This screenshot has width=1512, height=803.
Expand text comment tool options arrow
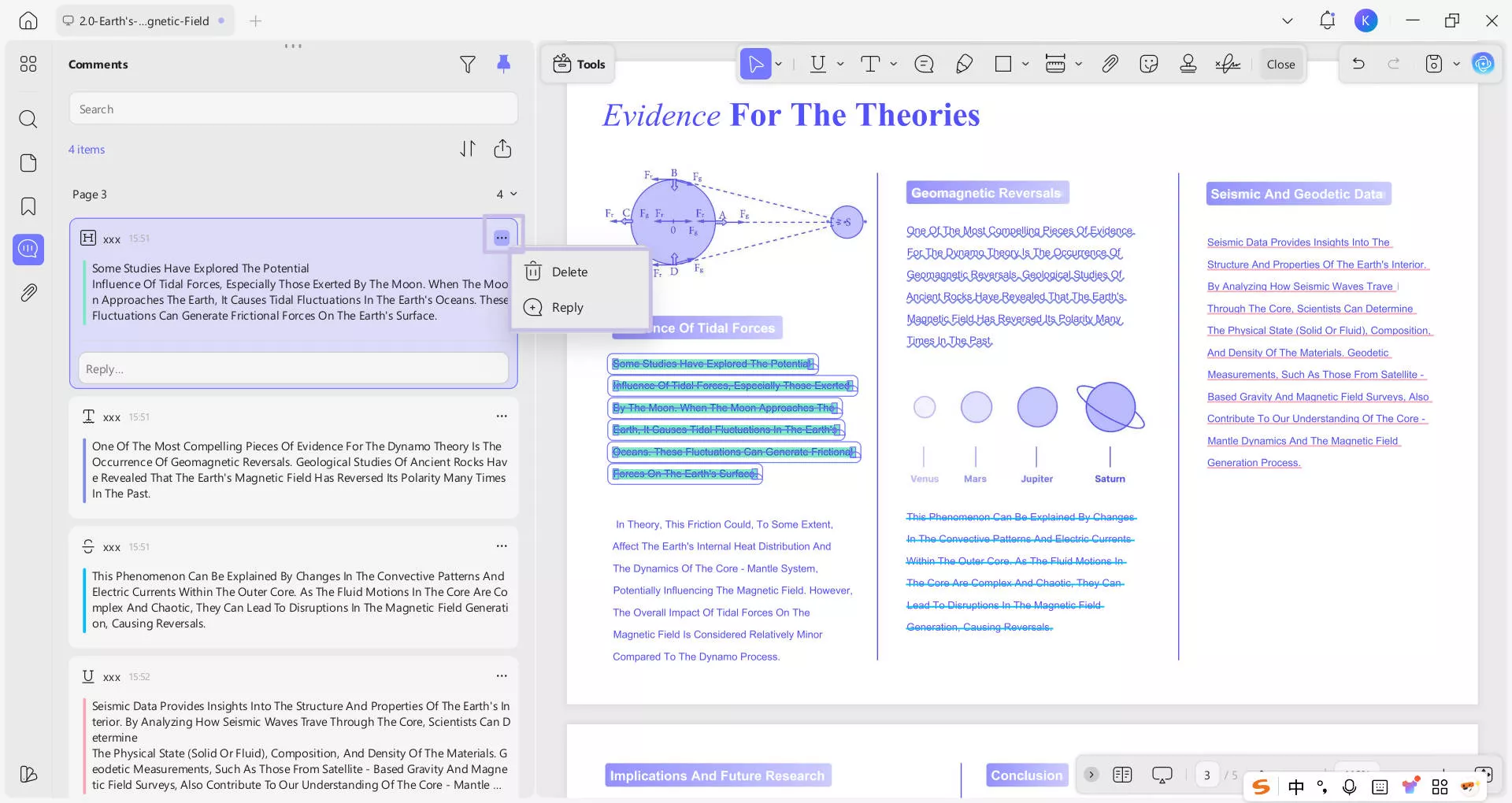click(x=894, y=65)
